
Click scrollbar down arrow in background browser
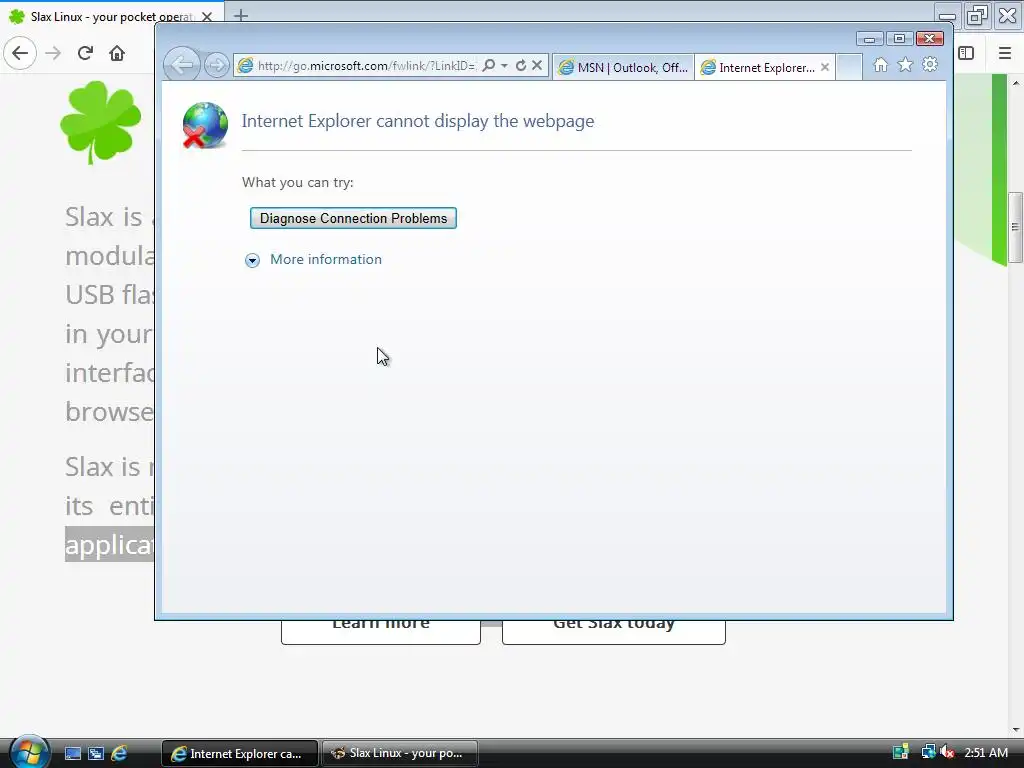(x=1016, y=729)
